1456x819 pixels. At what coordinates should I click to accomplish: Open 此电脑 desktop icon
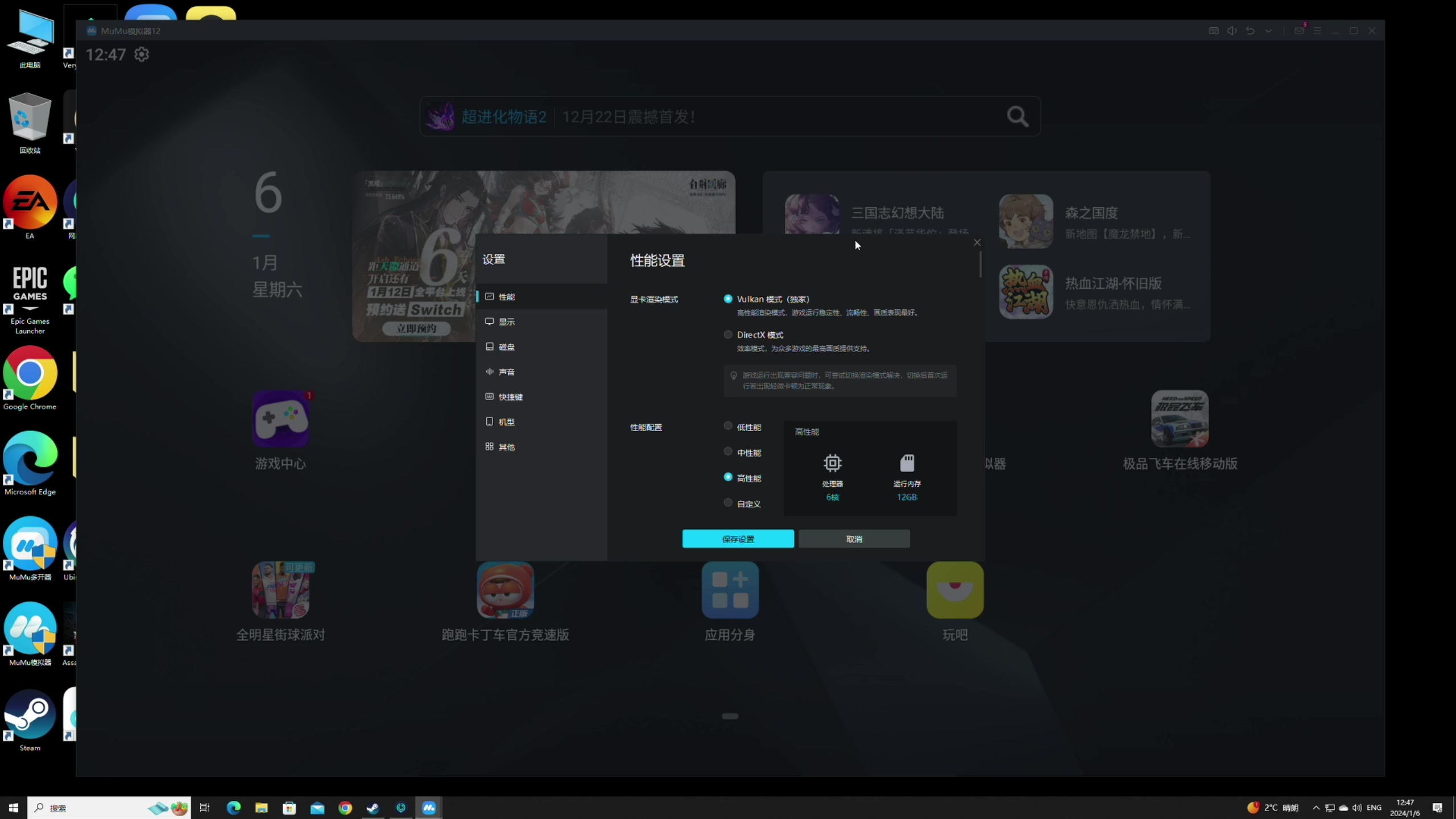pos(30,39)
